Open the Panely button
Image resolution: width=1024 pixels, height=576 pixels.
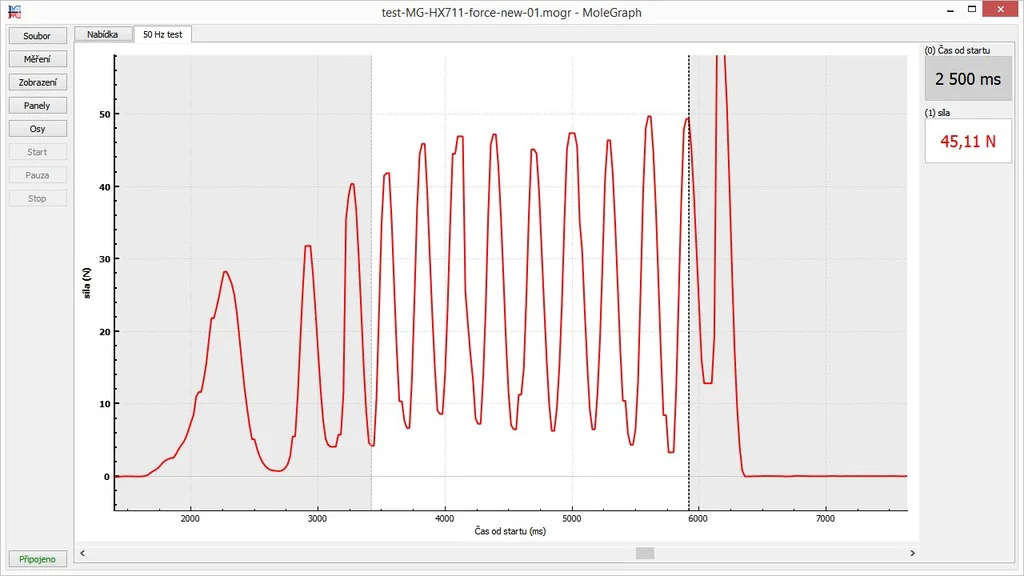tap(37, 105)
